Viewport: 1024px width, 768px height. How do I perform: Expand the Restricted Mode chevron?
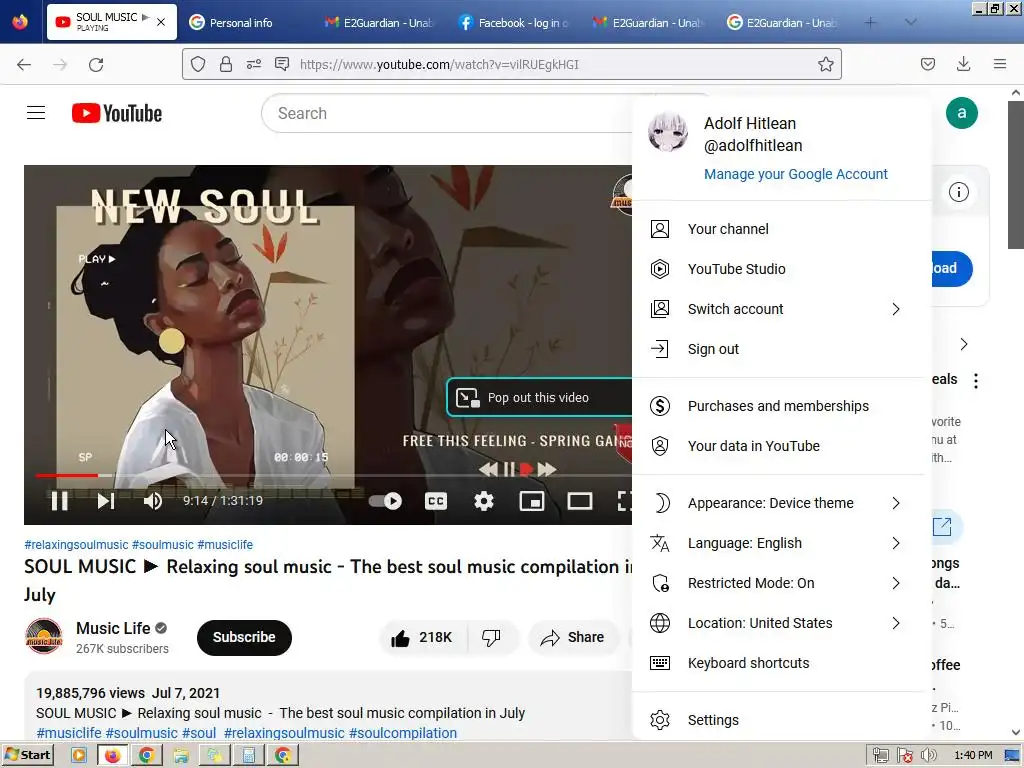896,583
